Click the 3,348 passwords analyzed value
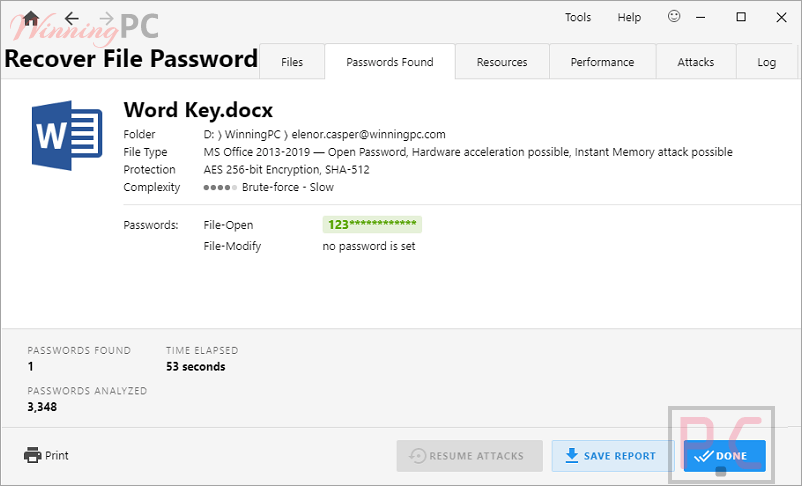The image size is (802, 486). (x=42, y=407)
